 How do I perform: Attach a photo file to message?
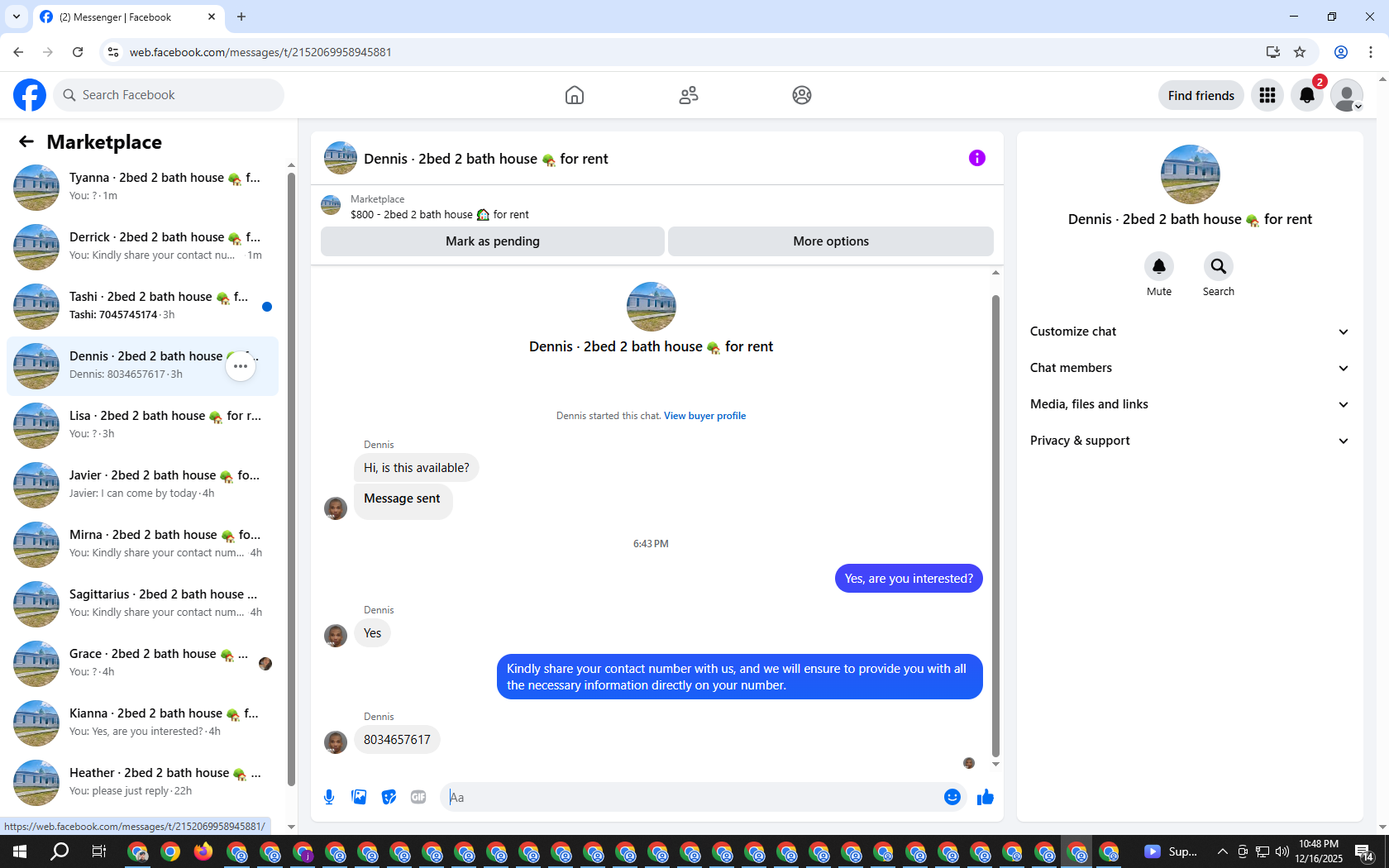359,797
